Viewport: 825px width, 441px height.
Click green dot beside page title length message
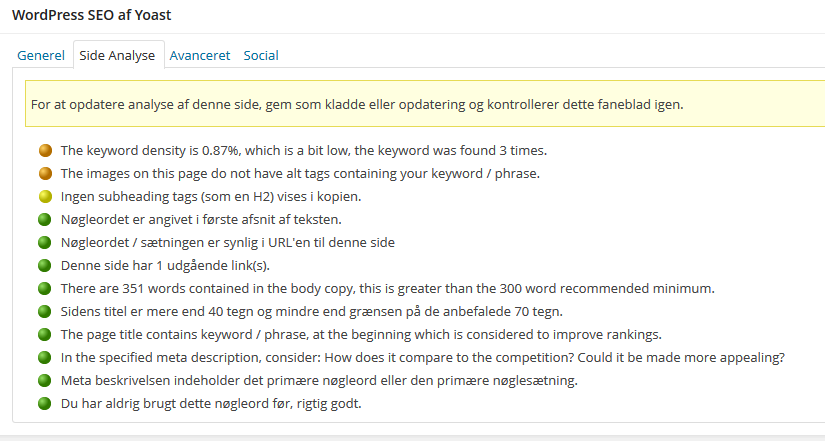point(45,312)
